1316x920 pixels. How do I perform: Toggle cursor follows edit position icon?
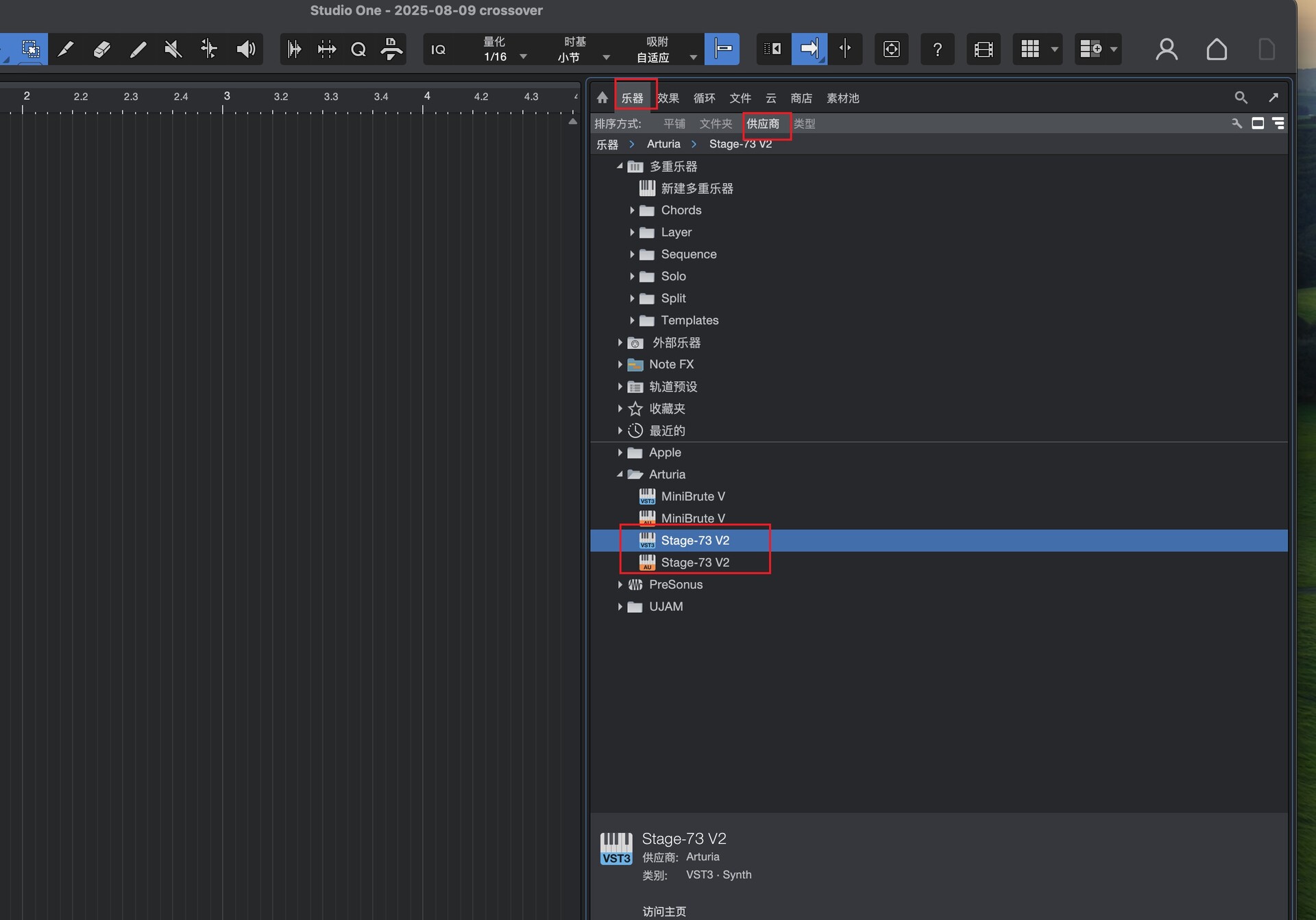click(845, 49)
